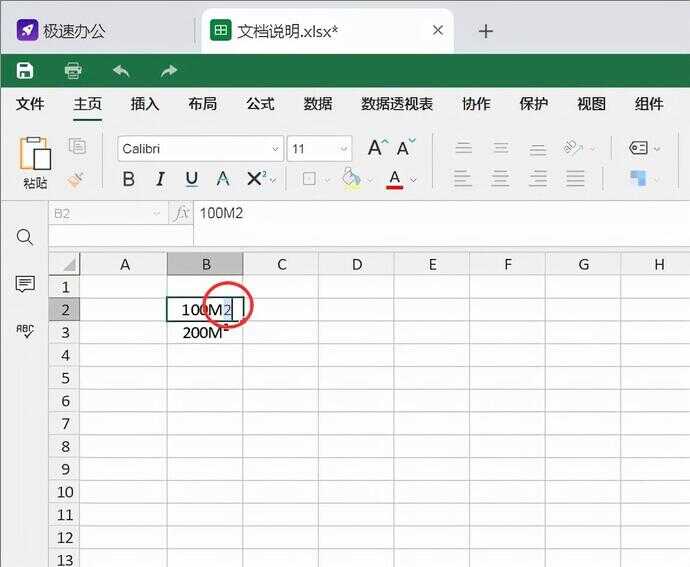Toggle bold formatting
The height and width of the screenshot is (567, 690).
pyautogui.click(x=128, y=179)
